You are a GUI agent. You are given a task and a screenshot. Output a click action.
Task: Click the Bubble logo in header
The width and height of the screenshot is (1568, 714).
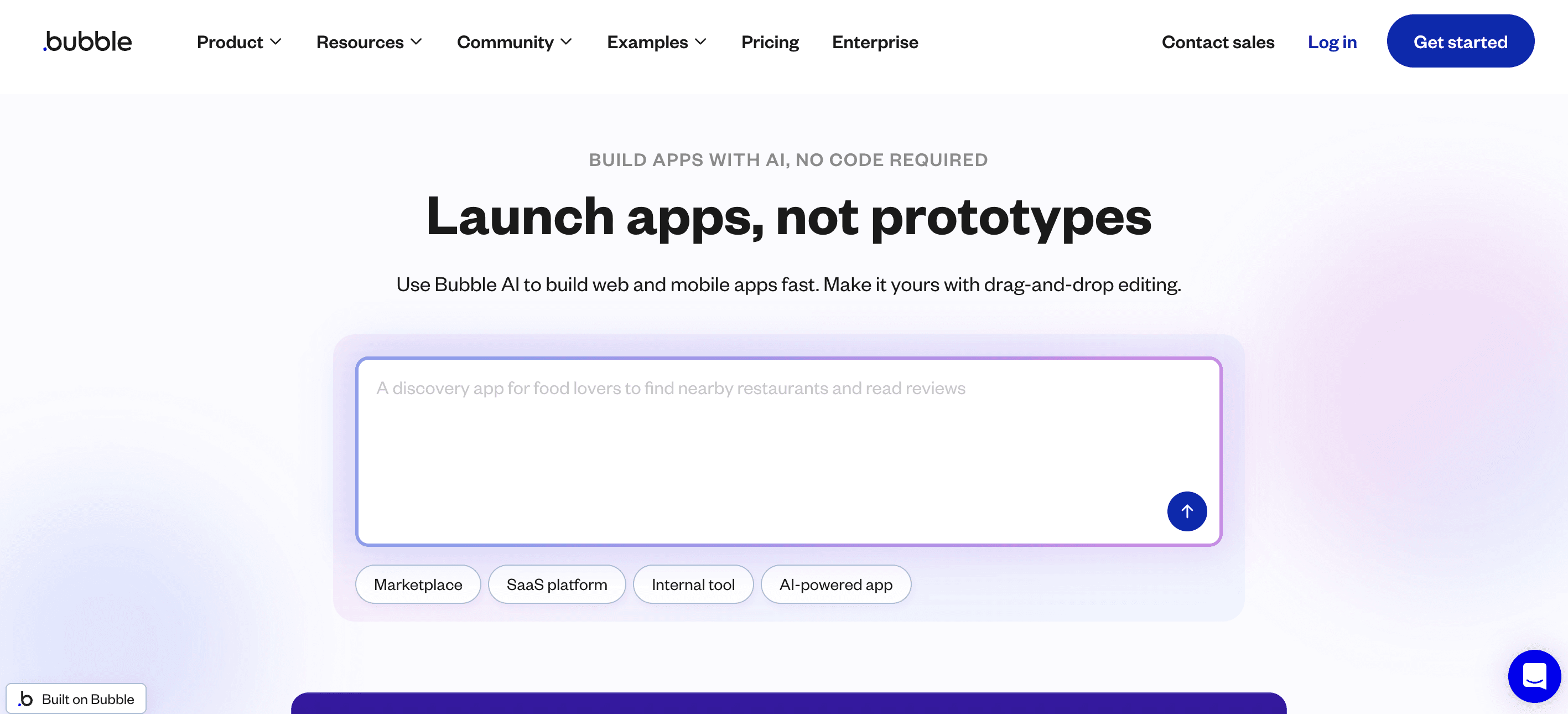point(87,42)
